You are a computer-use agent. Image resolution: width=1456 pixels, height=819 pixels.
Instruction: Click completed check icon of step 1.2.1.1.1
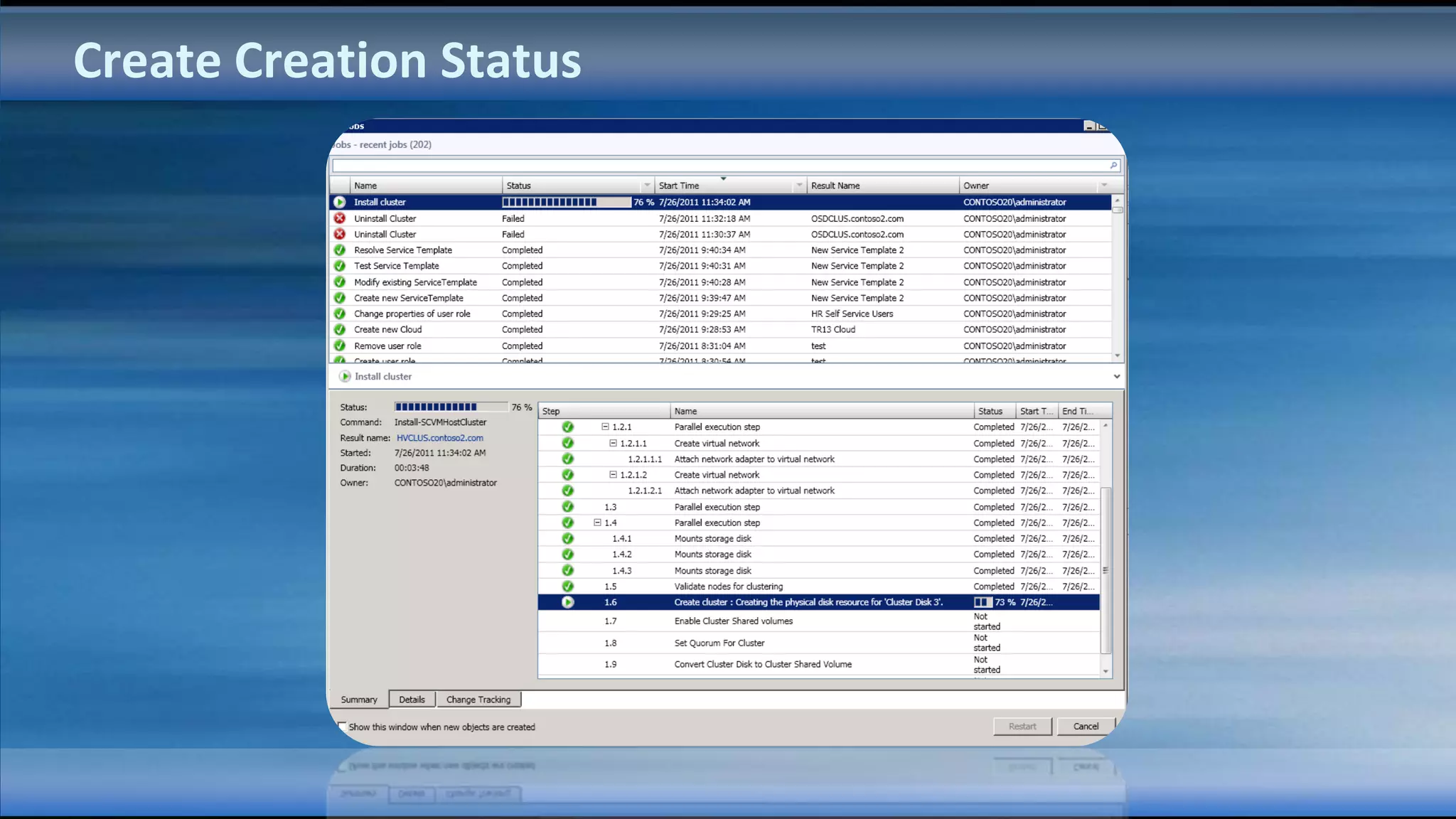pos(567,459)
